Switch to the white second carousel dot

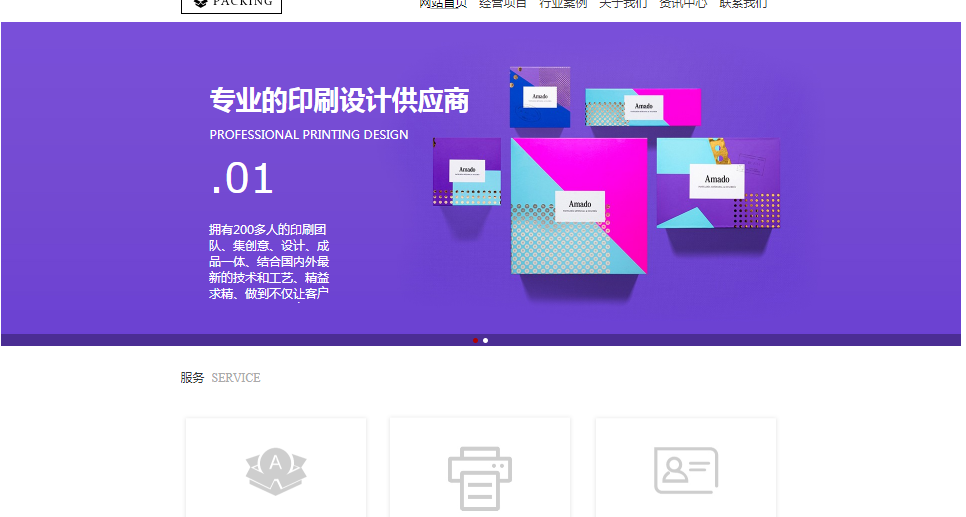click(486, 340)
